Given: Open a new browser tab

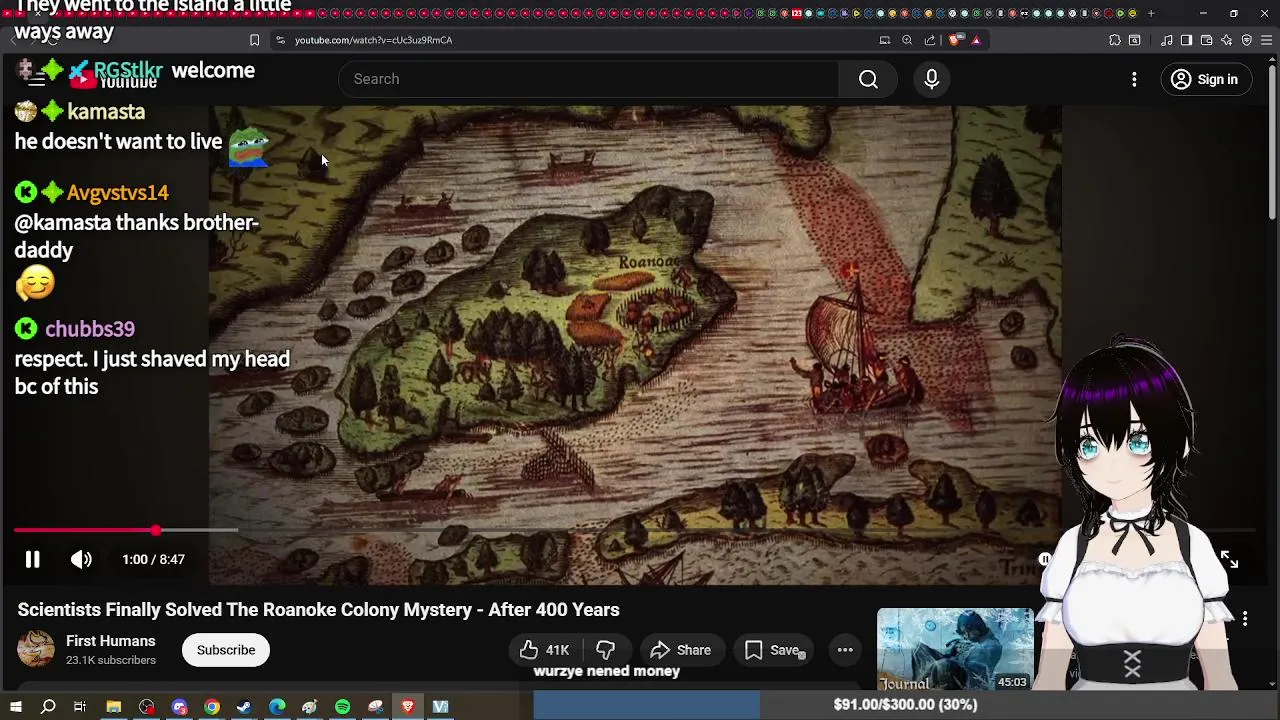Looking at the screenshot, I should (x=1151, y=13).
